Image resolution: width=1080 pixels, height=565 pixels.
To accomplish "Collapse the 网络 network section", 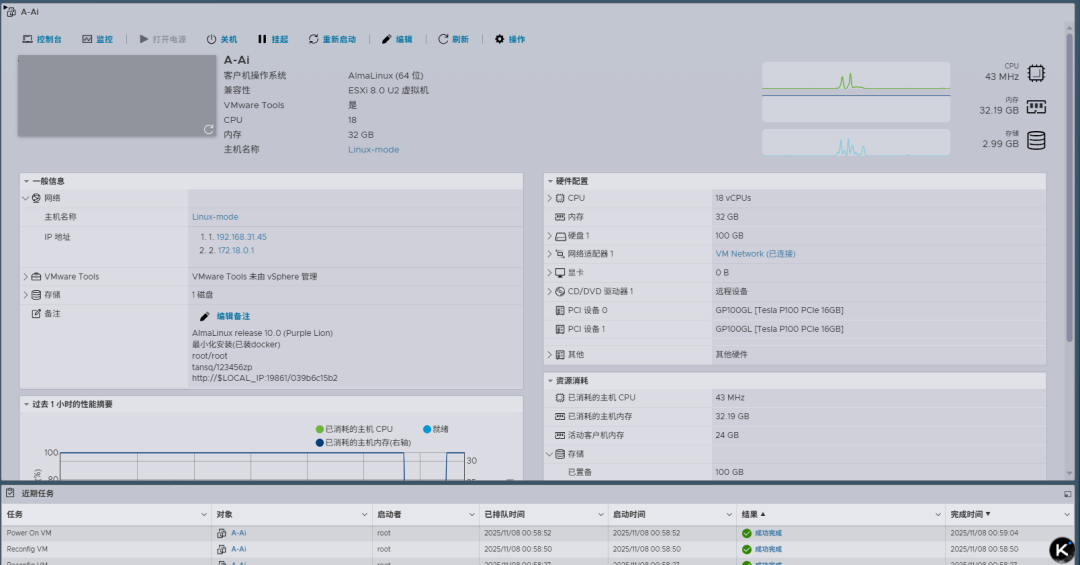I will click(25, 198).
